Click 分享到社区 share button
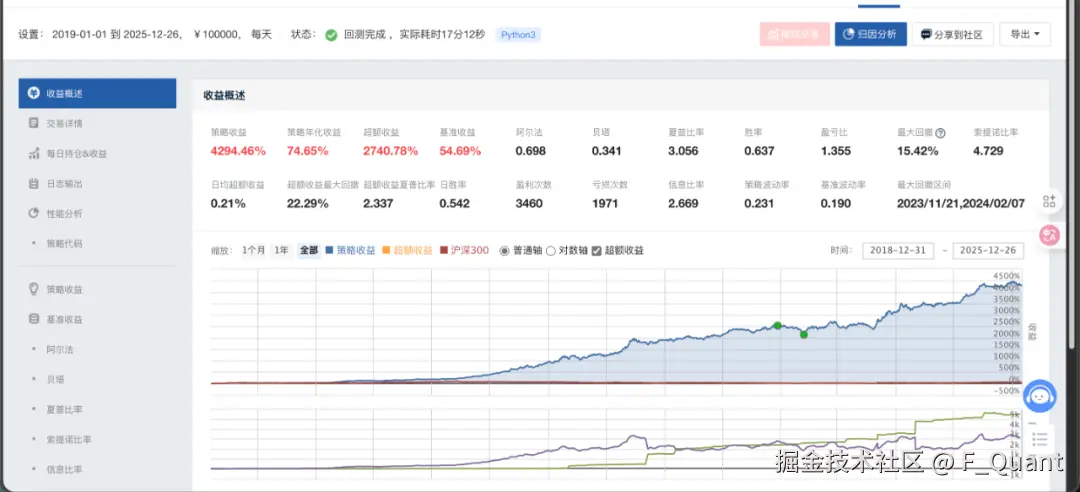1080x492 pixels. pos(953,34)
